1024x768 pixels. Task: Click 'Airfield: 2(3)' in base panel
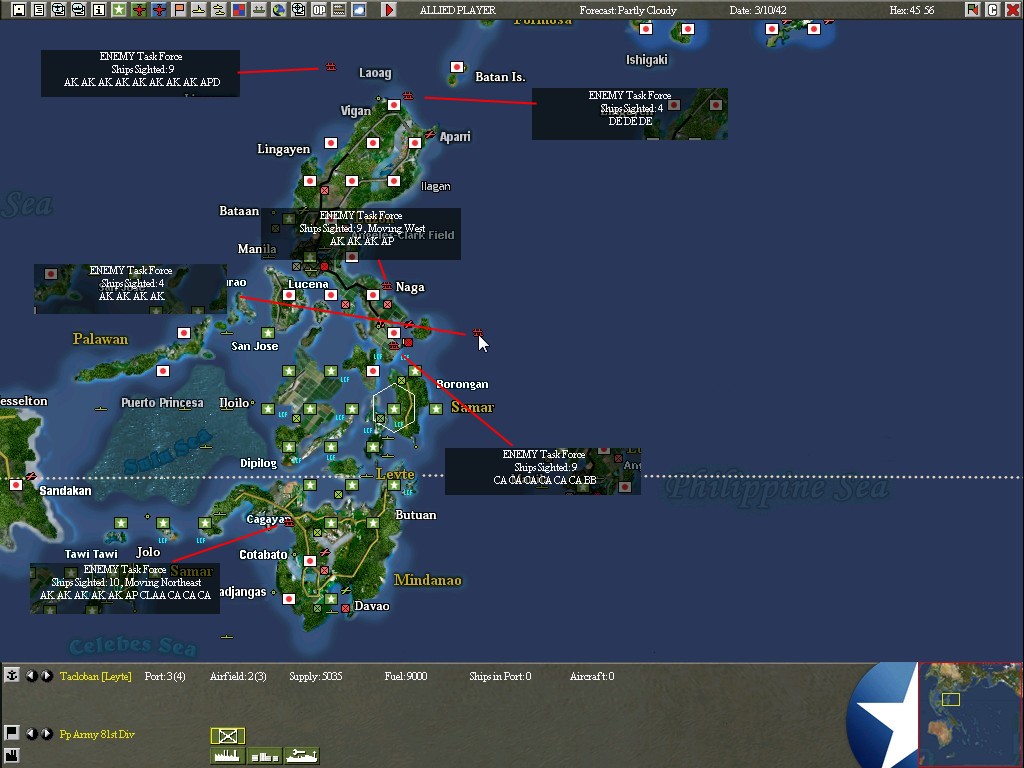point(238,677)
